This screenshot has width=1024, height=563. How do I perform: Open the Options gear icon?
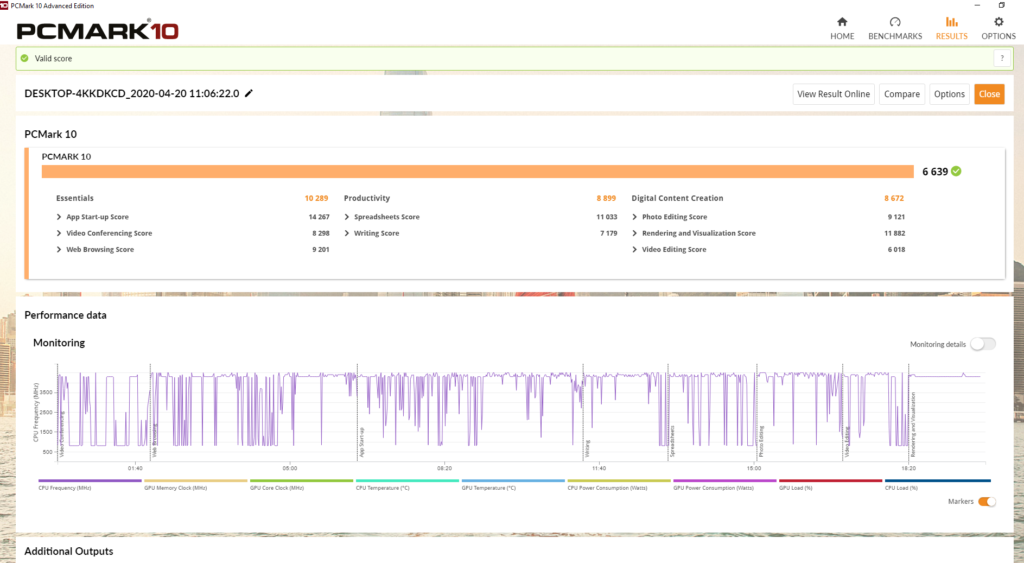(998, 22)
